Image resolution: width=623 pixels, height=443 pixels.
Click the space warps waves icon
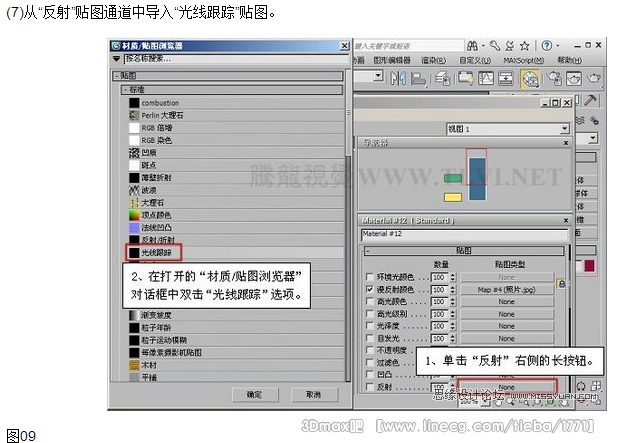[580, 120]
